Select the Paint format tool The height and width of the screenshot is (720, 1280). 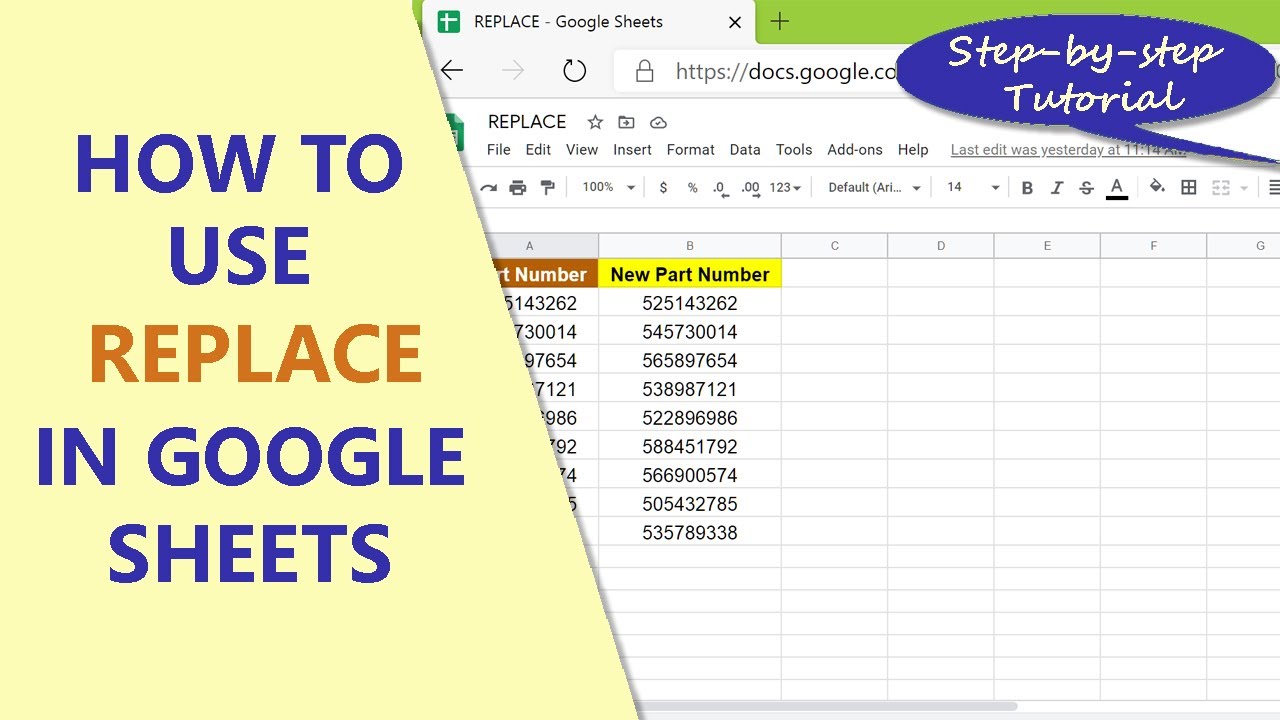coord(547,187)
